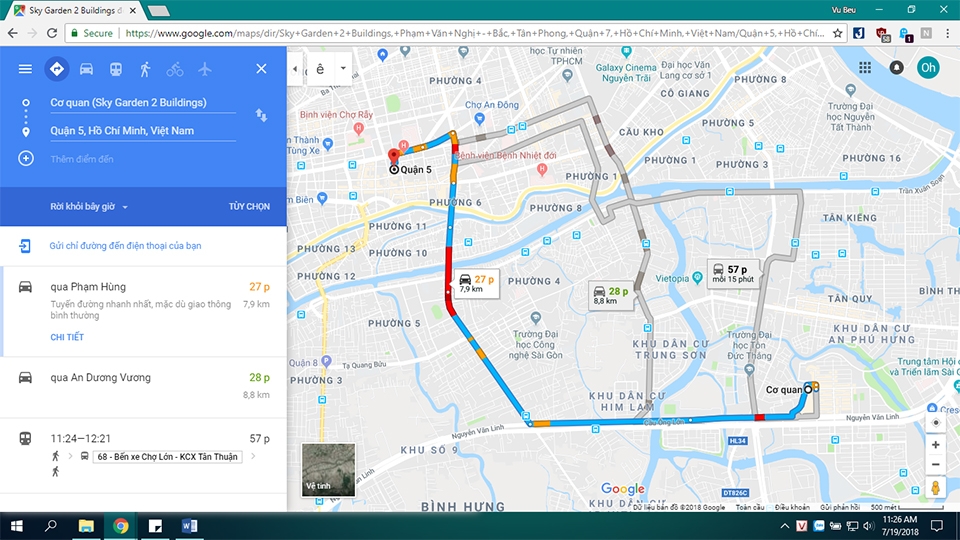Switch to driving travel mode

[86, 69]
